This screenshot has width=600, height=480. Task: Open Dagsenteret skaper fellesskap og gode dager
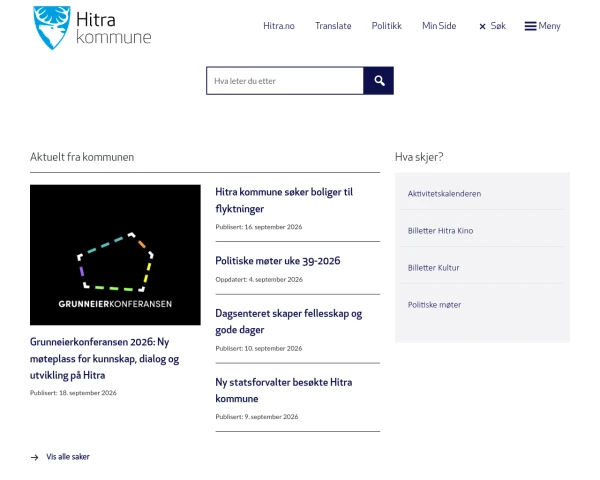(x=289, y=322)
